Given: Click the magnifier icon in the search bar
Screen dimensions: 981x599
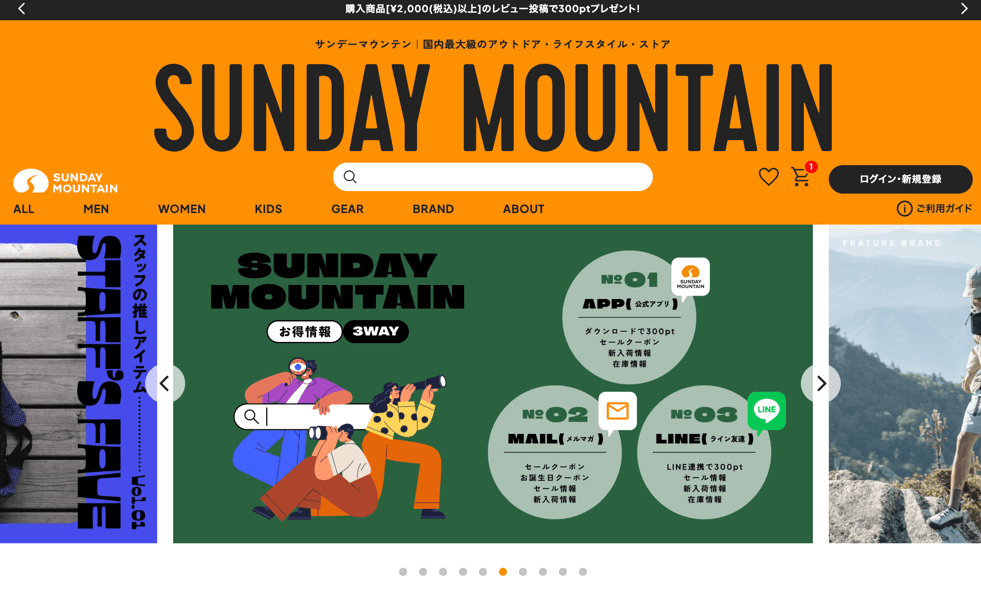Looking at the screenshot, I should (x=350, y=177).
